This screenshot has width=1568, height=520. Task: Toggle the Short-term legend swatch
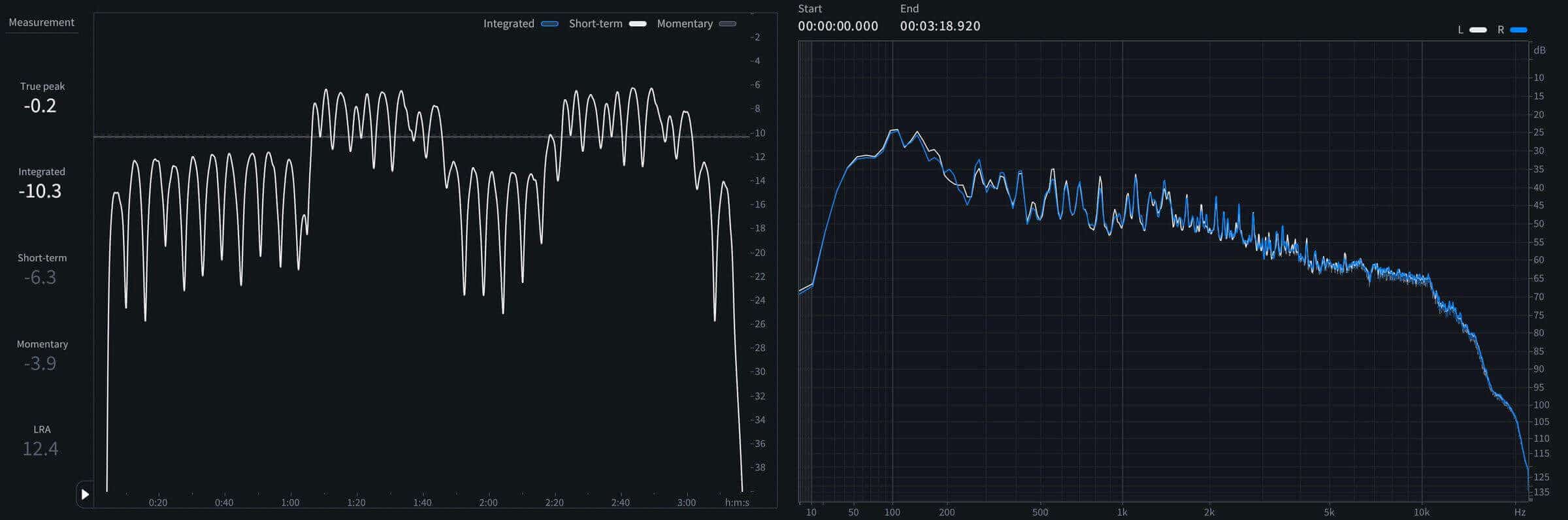(x=638, y=24)
